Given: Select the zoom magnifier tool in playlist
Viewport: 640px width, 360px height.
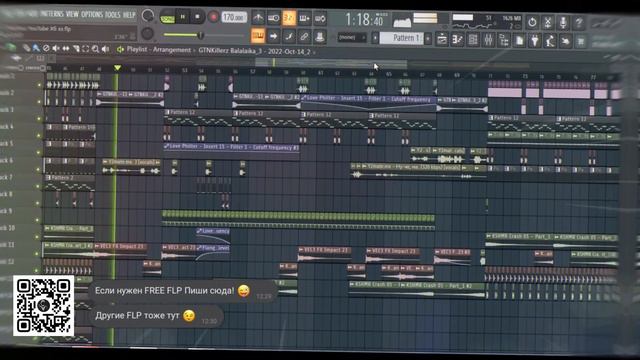Looking at the screenshot, I should [96, 49].
